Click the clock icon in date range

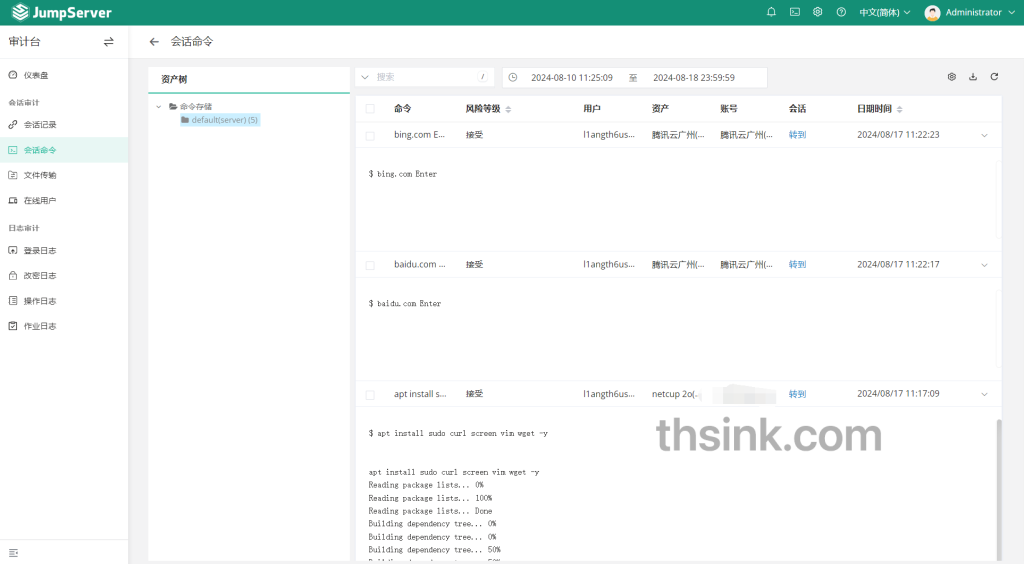[513, 77]
